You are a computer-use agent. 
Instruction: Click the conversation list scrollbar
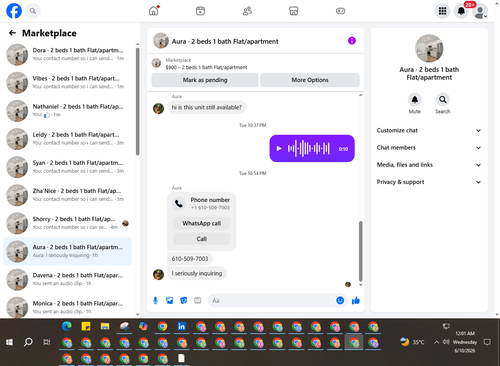click(138, 102)
